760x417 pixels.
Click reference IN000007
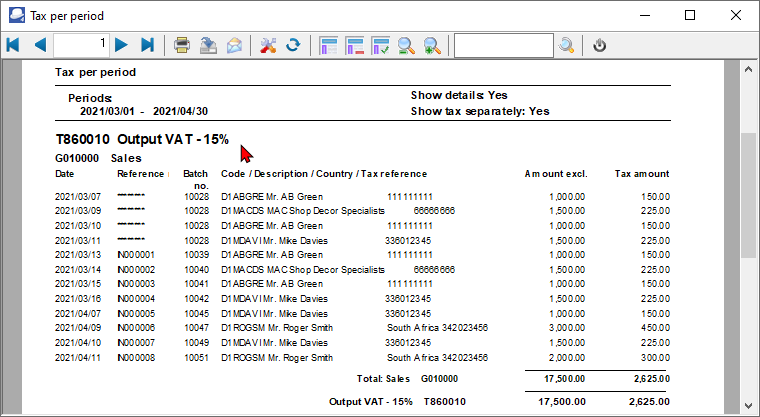(136, 343)
